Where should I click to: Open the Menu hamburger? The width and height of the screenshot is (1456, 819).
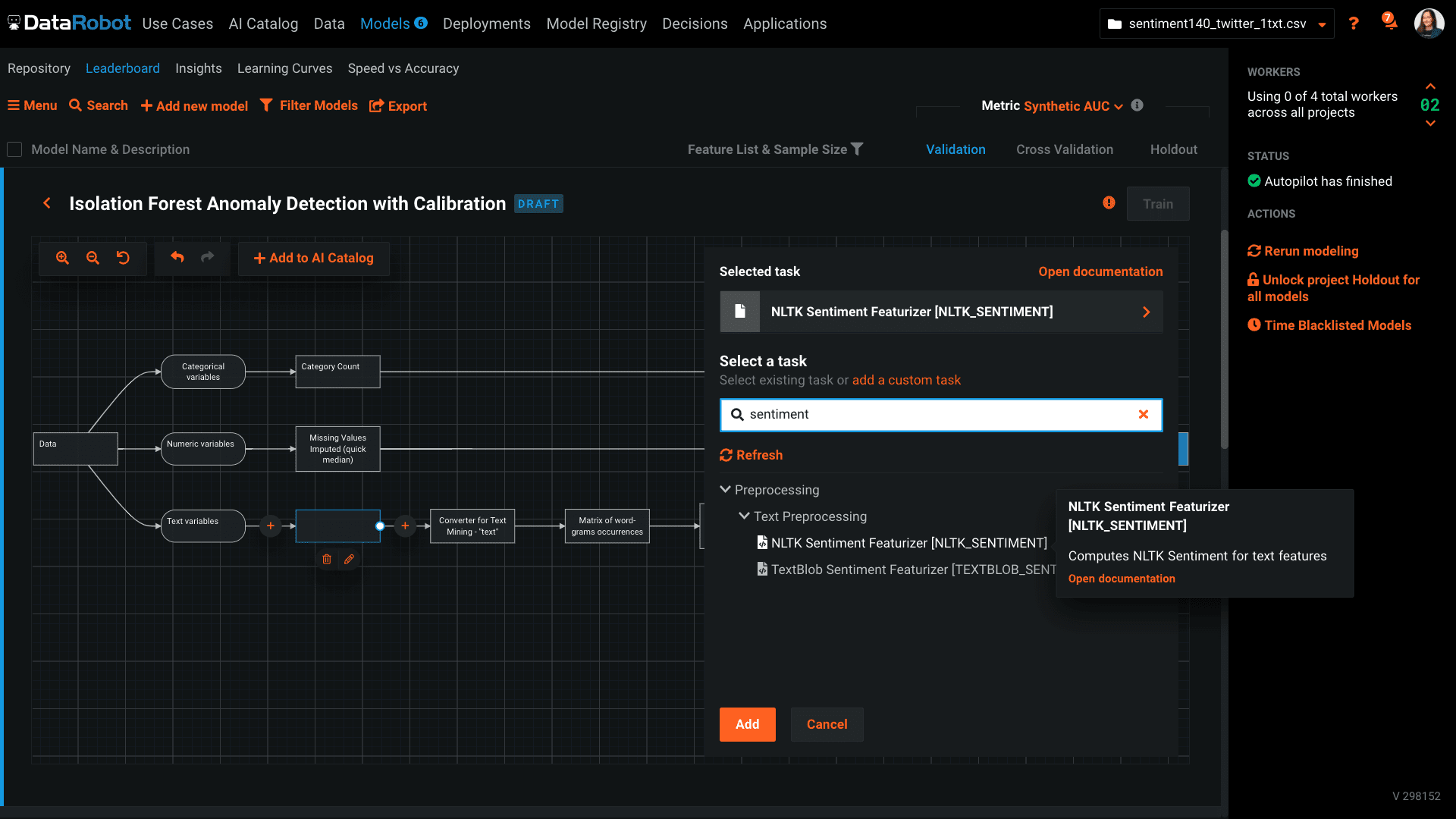32,105
